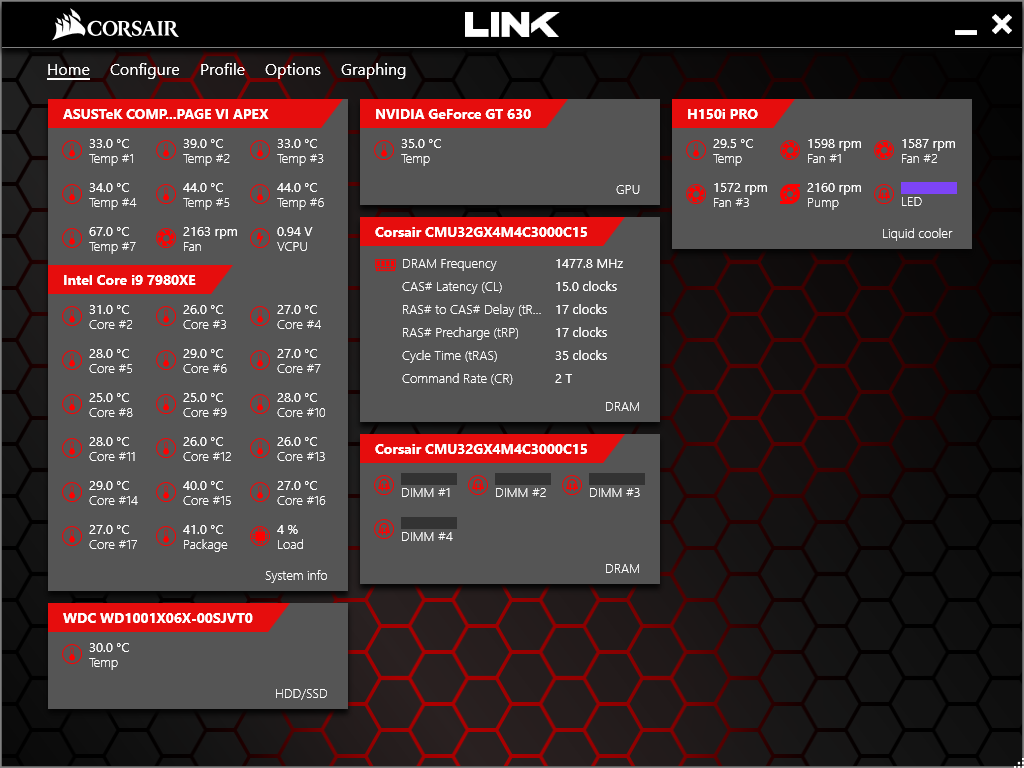Select the Core #12 thermometer icon
The image size is (1024, 768).
(x=166, y=449)
